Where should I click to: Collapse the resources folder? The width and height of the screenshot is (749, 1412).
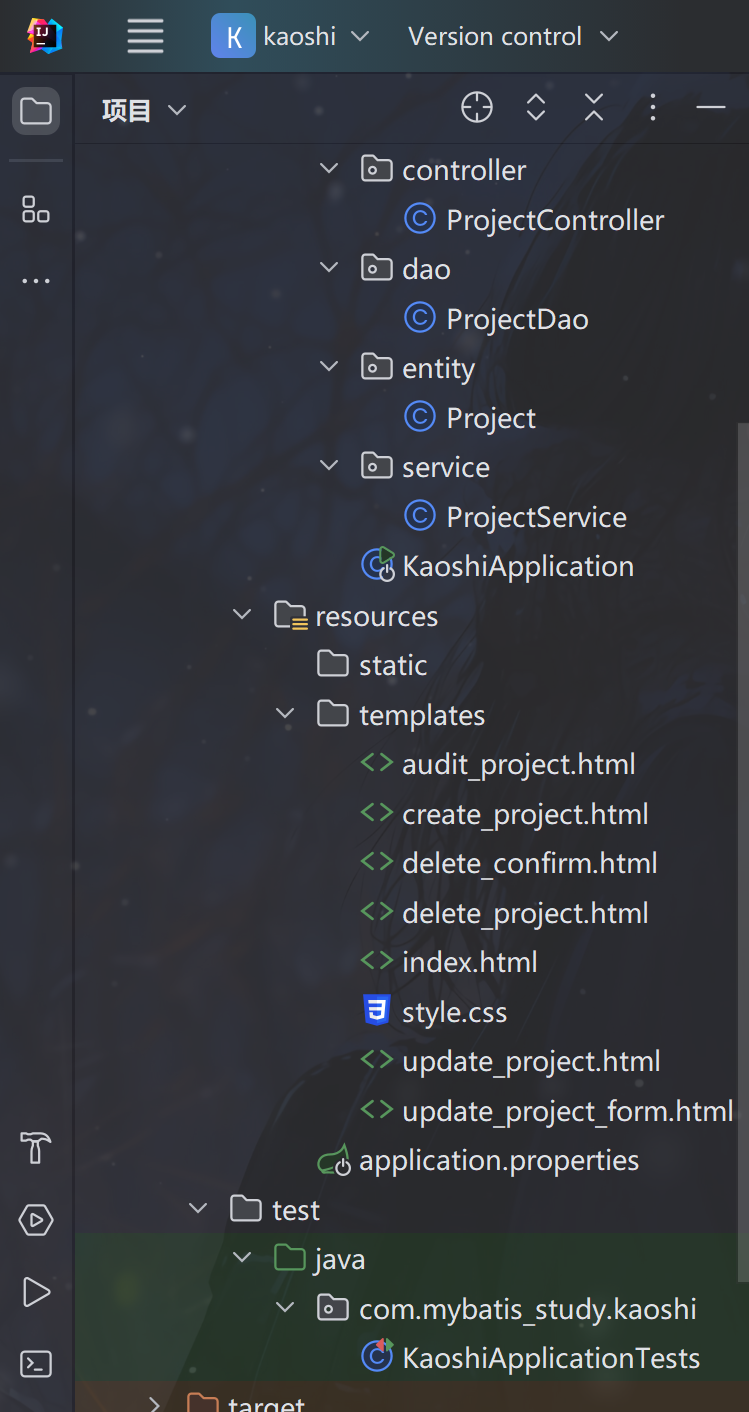(x=242, y=616)
